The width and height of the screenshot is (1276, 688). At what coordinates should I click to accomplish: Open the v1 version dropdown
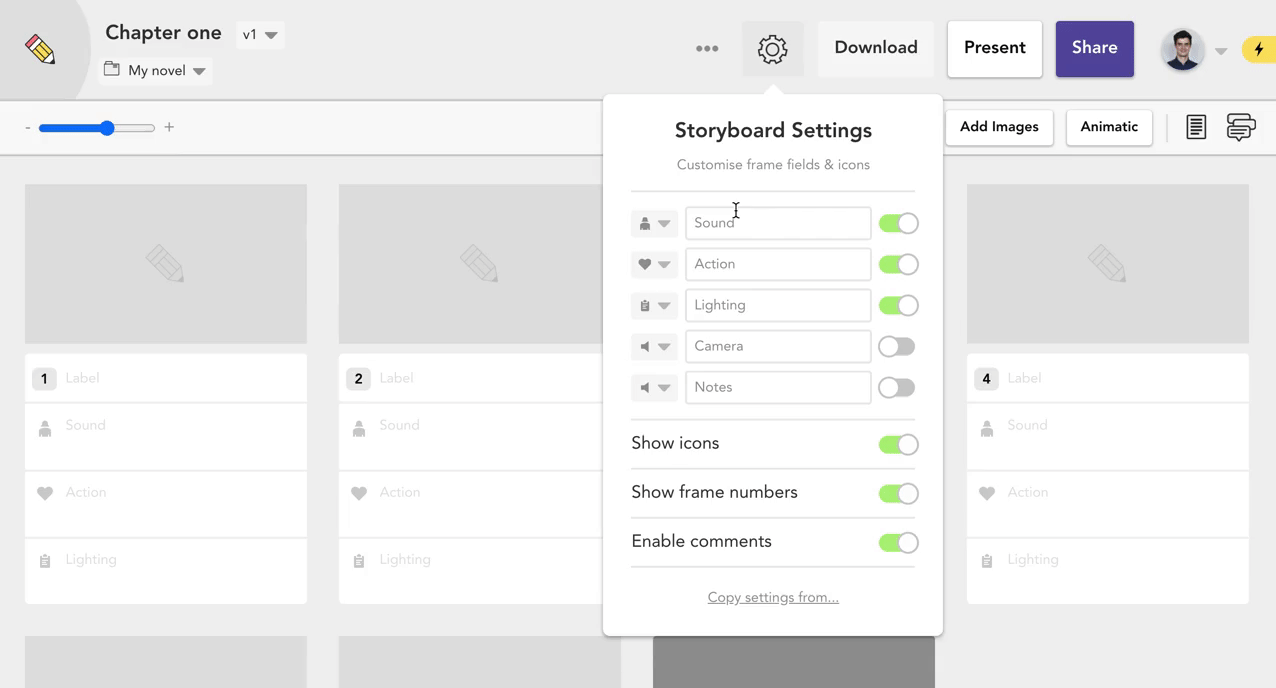(x=259, y=34)
